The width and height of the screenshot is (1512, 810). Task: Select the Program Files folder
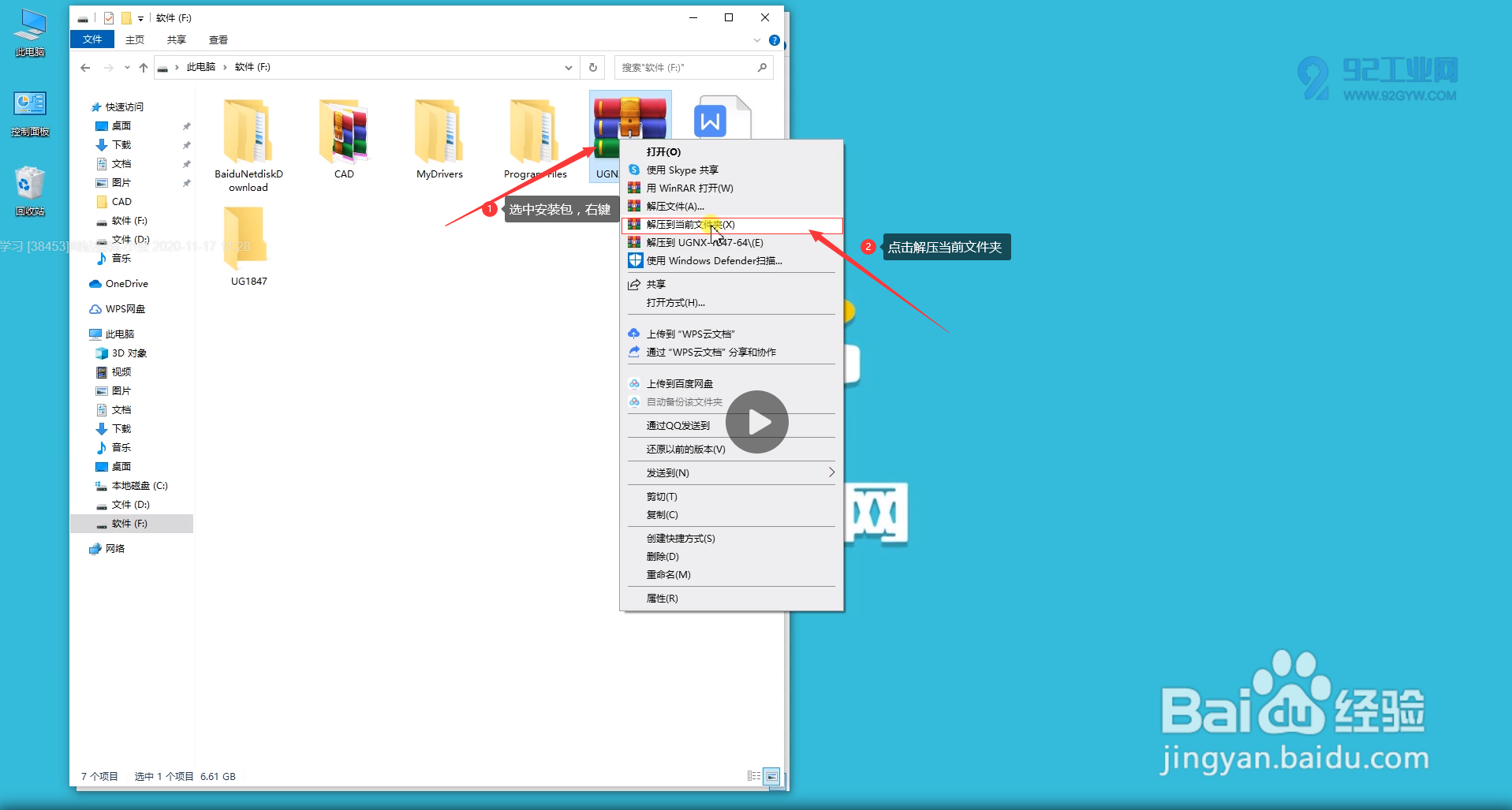click(x=535, y=139)
